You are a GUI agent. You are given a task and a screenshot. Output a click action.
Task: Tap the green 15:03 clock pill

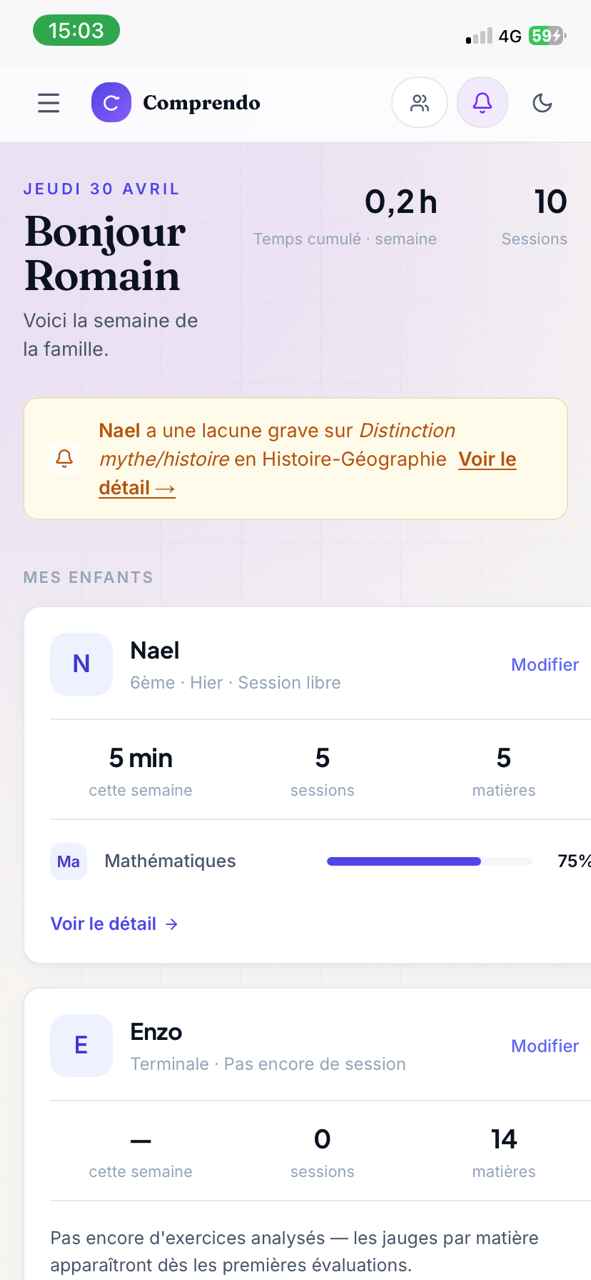tap(76, 31)
